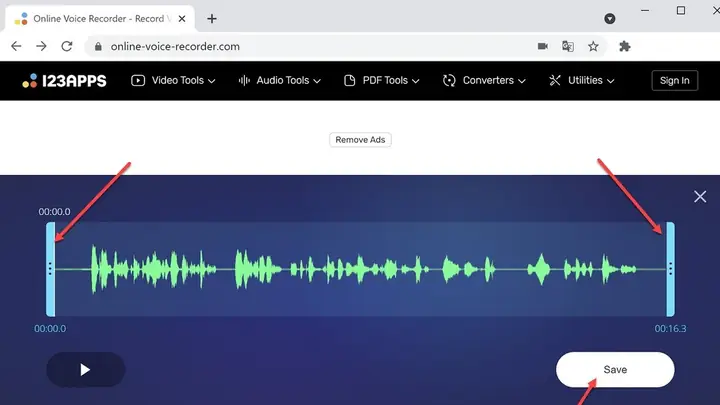This screenshot has height=405, width=720.
Task: Bookmark this page with the star
Action: pos(593,46)
